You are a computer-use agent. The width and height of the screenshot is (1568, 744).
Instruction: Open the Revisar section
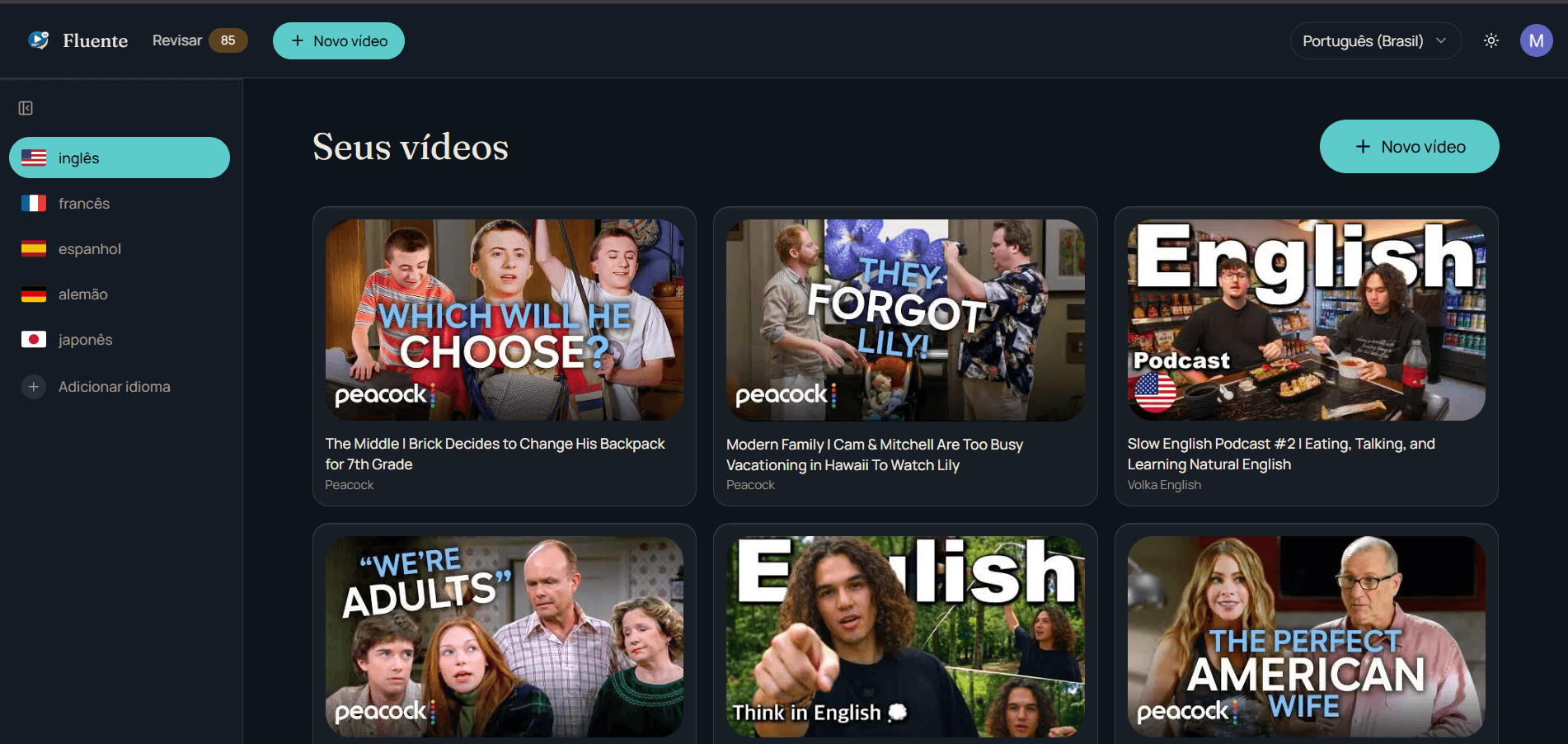coord(177,40)
